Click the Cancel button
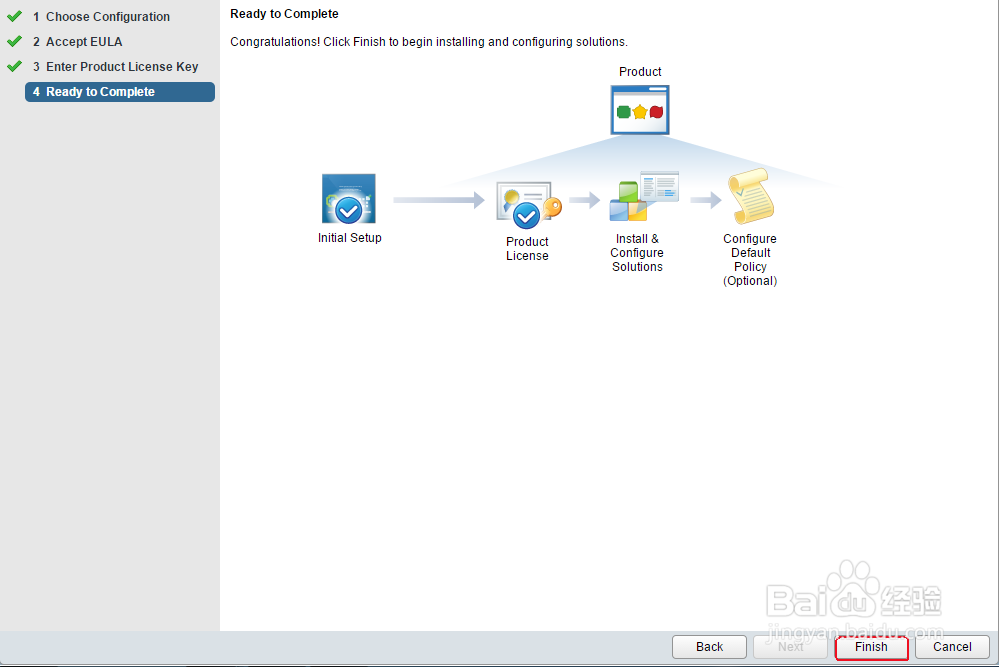The image size is (999, 667). pyautogui.click(x=952, y=647)
